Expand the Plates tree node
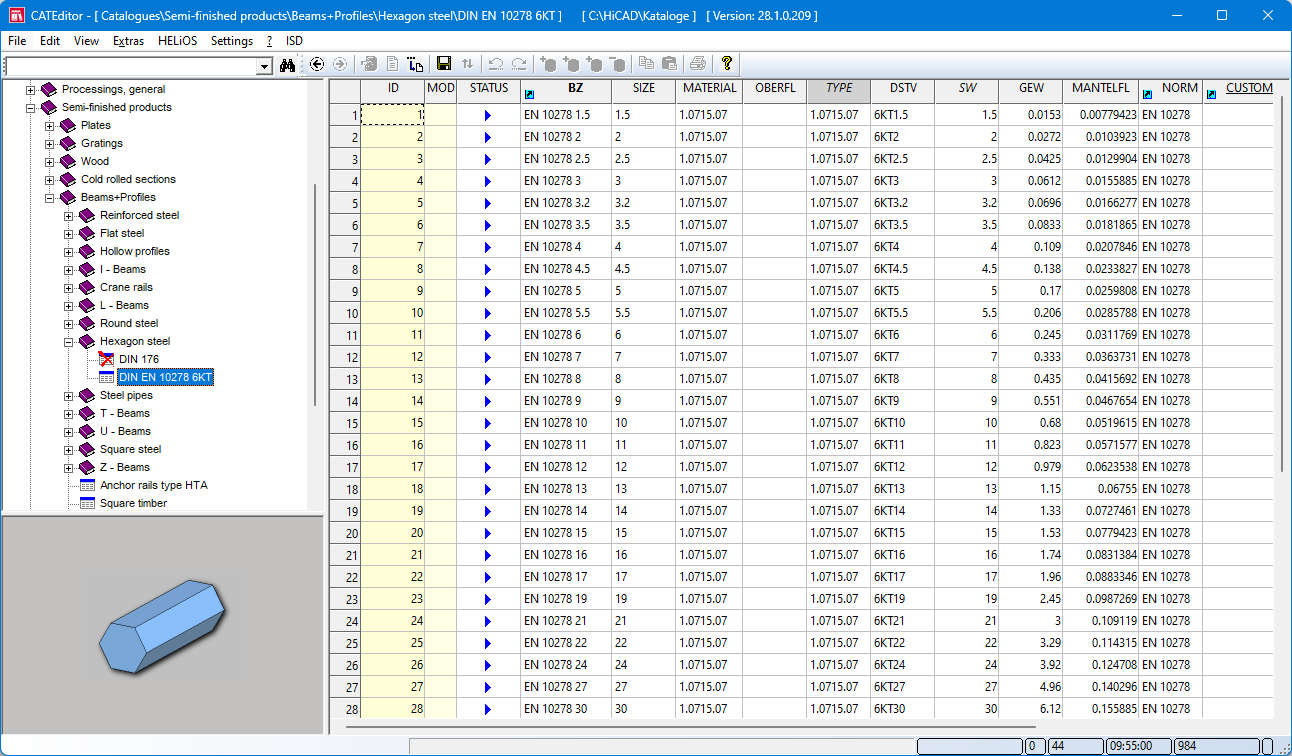This screenshot has width=1292, height=756. [50, 125]
